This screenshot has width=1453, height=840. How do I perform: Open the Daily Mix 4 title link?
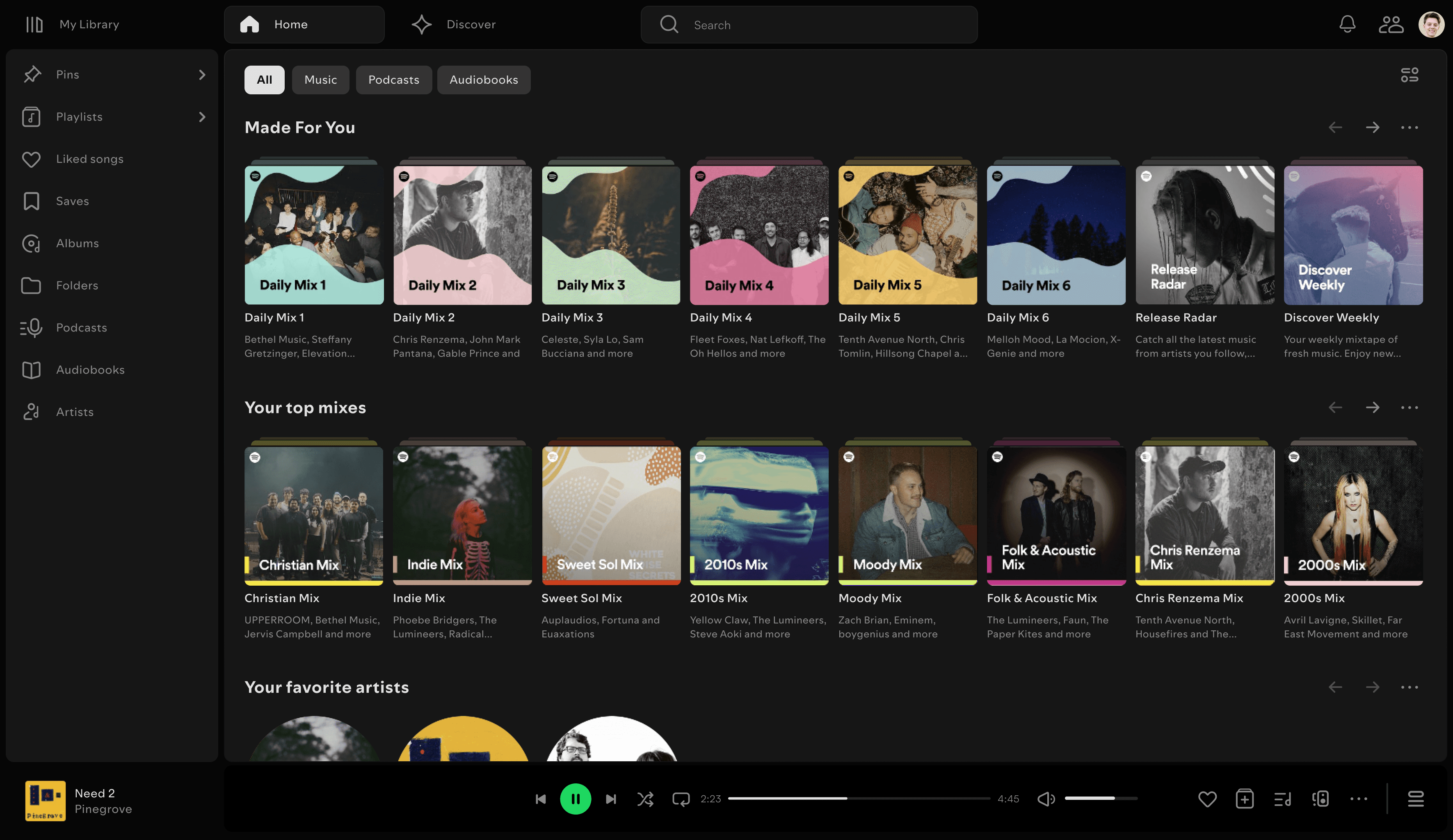(721, 318)
